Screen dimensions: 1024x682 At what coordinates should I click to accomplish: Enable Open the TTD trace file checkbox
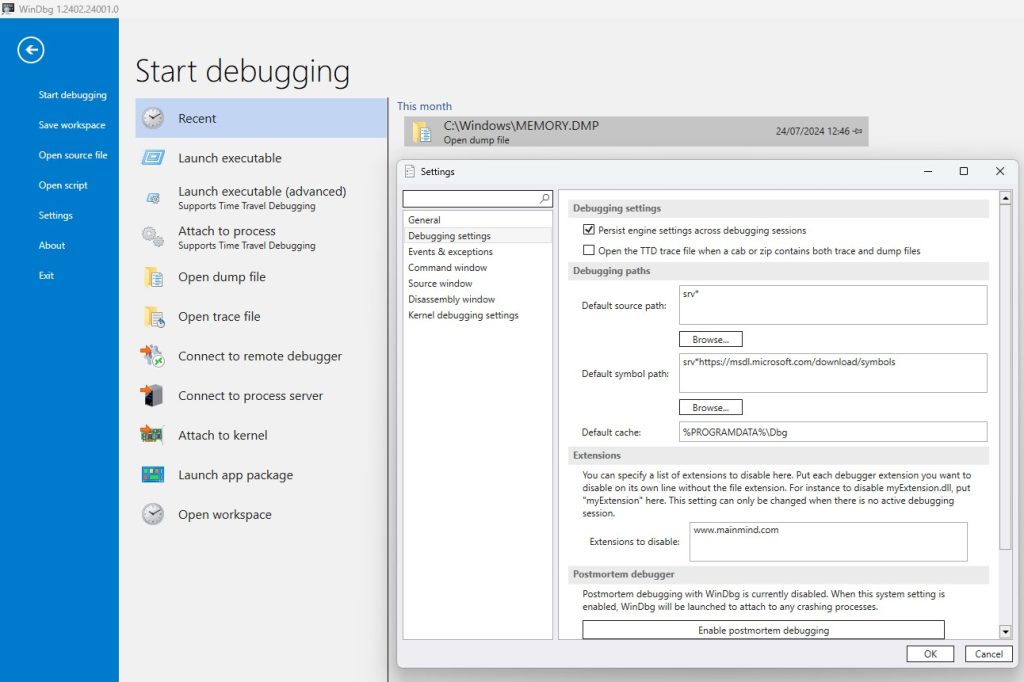point(588,250)
